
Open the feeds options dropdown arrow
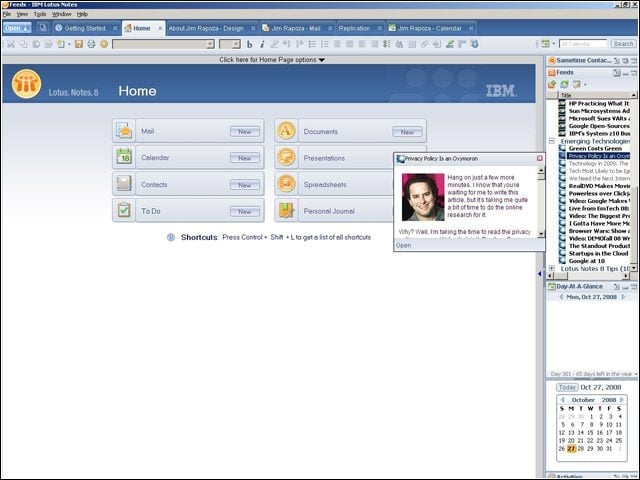[x=585, y=85]
